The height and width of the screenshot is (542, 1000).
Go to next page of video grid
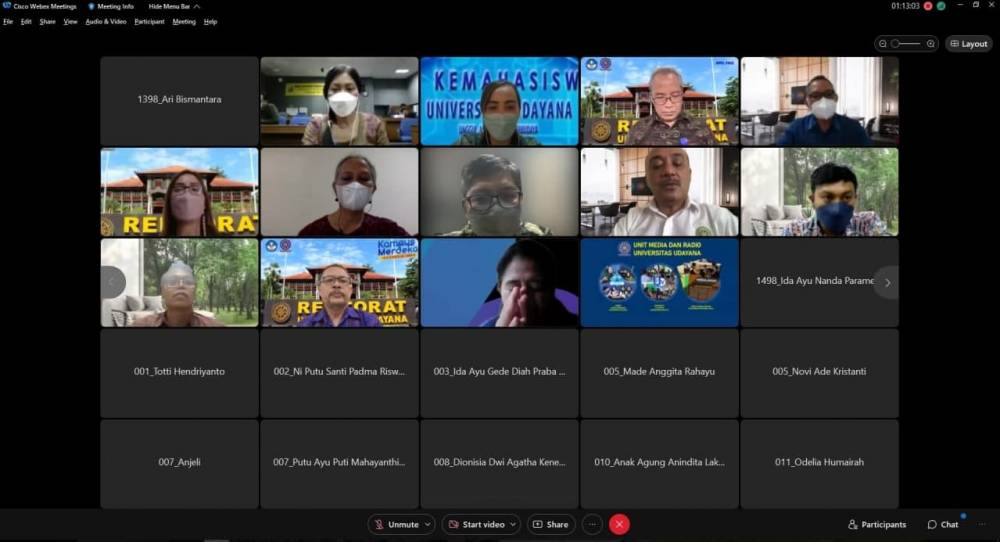[886, 282]
